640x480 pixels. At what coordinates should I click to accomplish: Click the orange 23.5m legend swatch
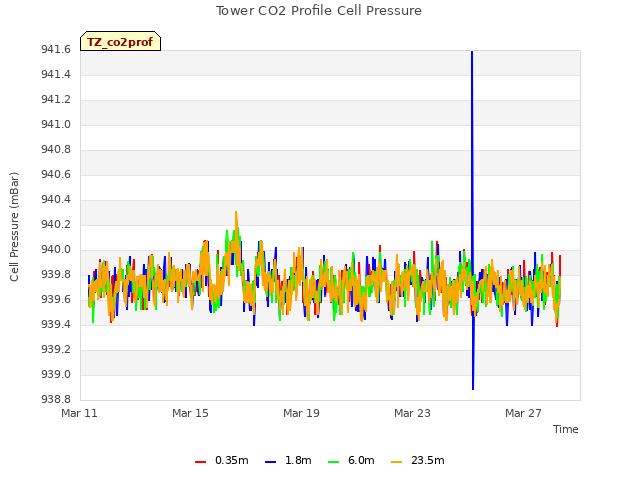tap(396, 462)
